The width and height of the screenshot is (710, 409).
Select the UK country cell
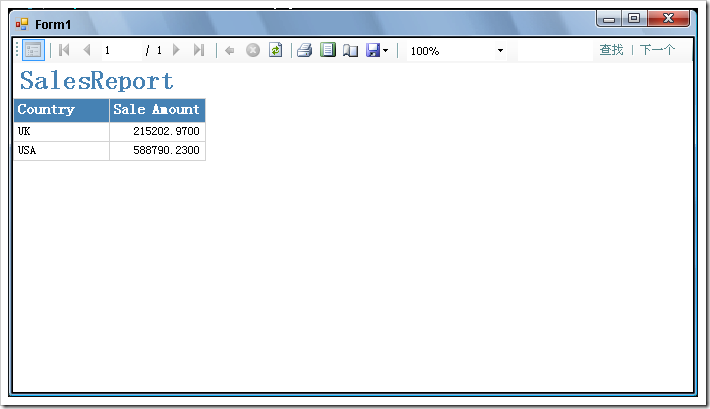coord(62,132)
